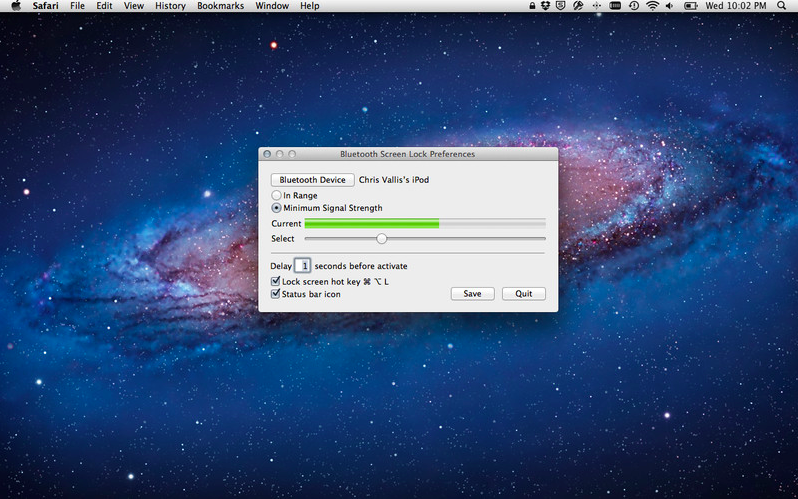Click the lock icon in the menu bar
The image size is (798, 499).
[x=532, y=6]
